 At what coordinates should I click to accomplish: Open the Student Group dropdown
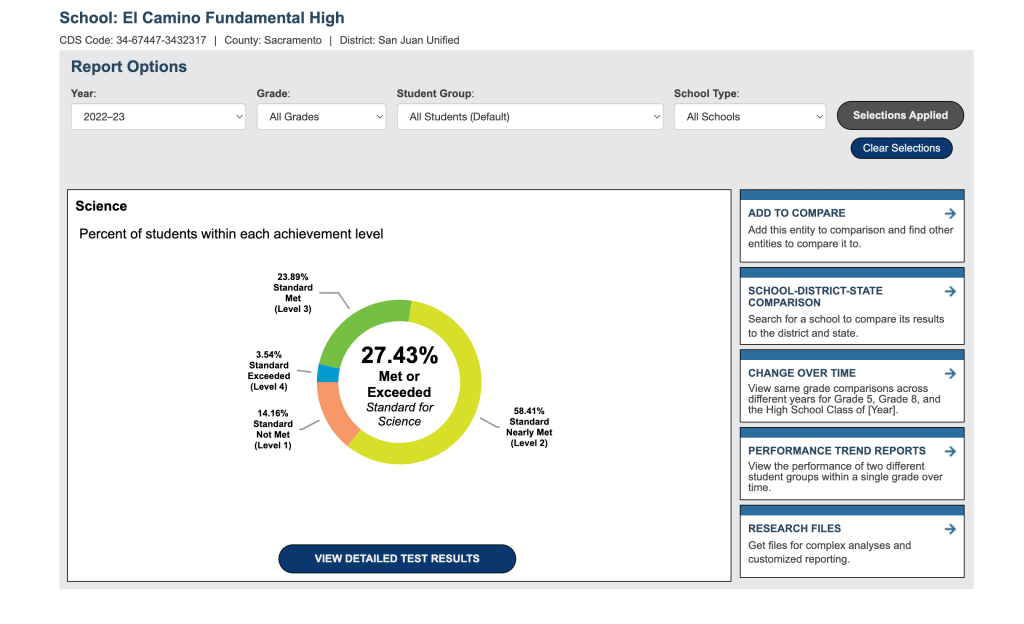coord(530,117)
